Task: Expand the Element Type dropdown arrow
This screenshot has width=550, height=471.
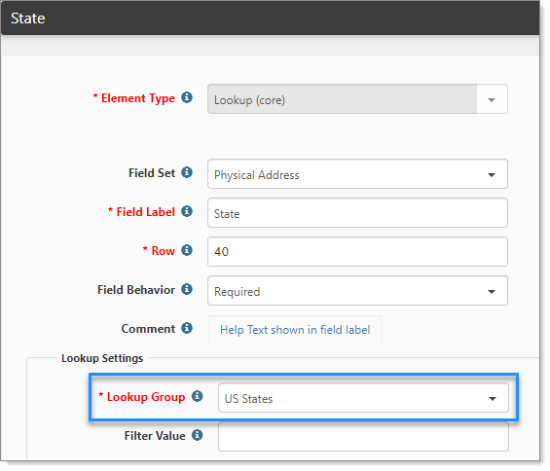Action: [492, 100]
